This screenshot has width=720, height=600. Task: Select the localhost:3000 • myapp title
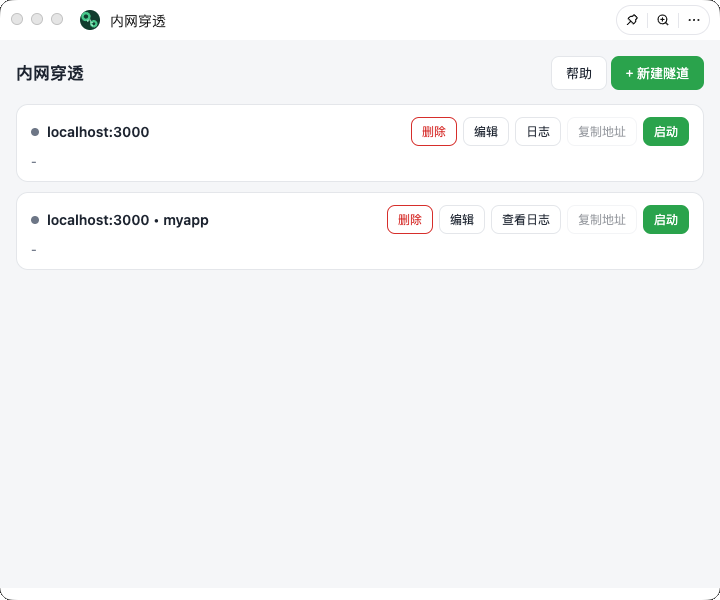point(128,220)
